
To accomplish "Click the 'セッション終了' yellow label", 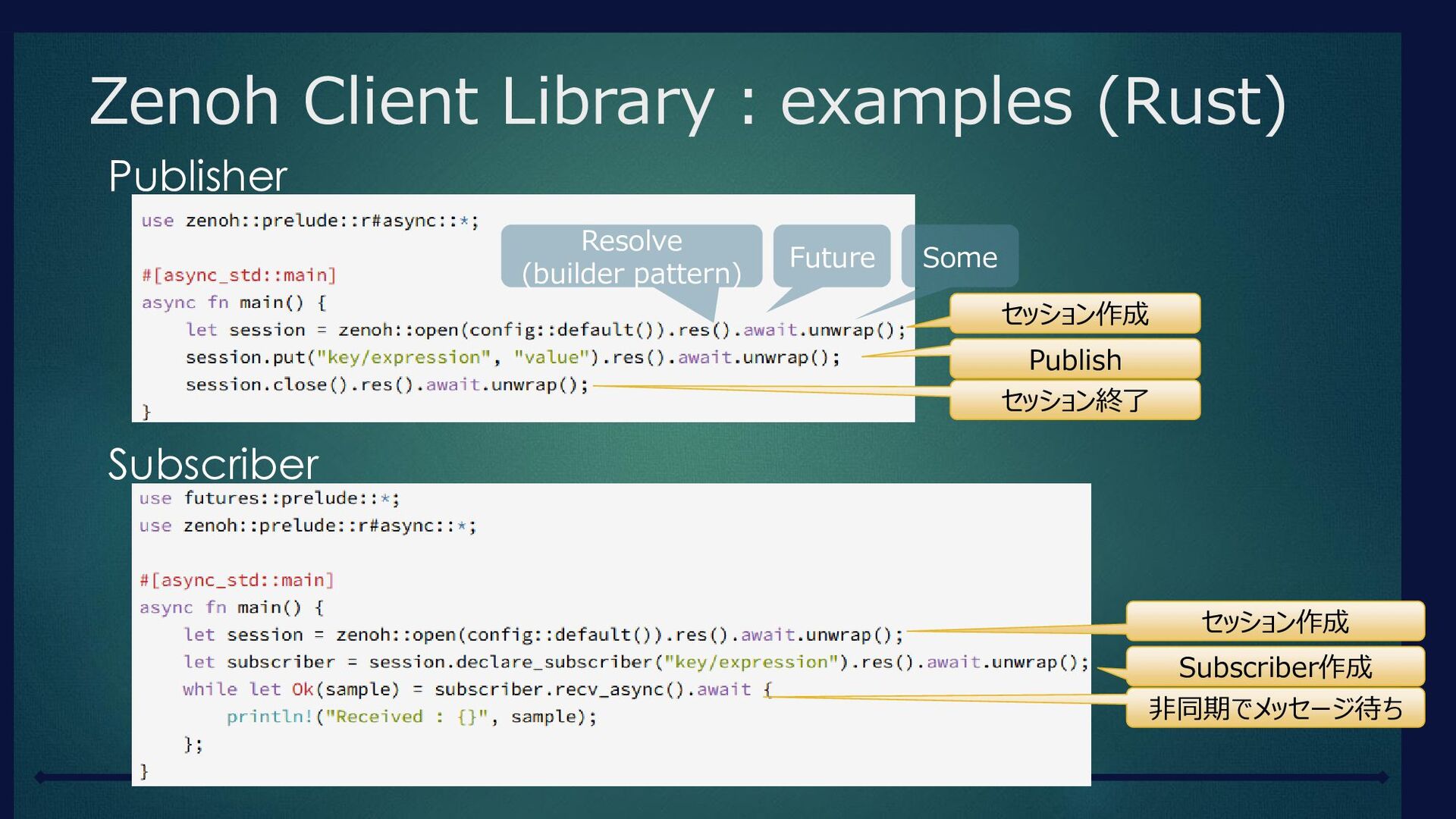I will coord(1074,400).
